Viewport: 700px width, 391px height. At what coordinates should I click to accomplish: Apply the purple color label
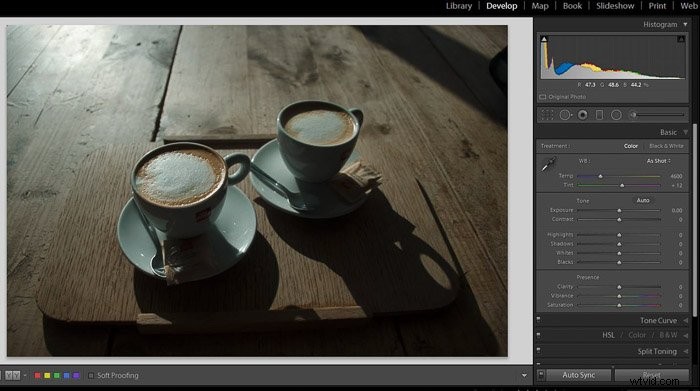pos(76,376)
